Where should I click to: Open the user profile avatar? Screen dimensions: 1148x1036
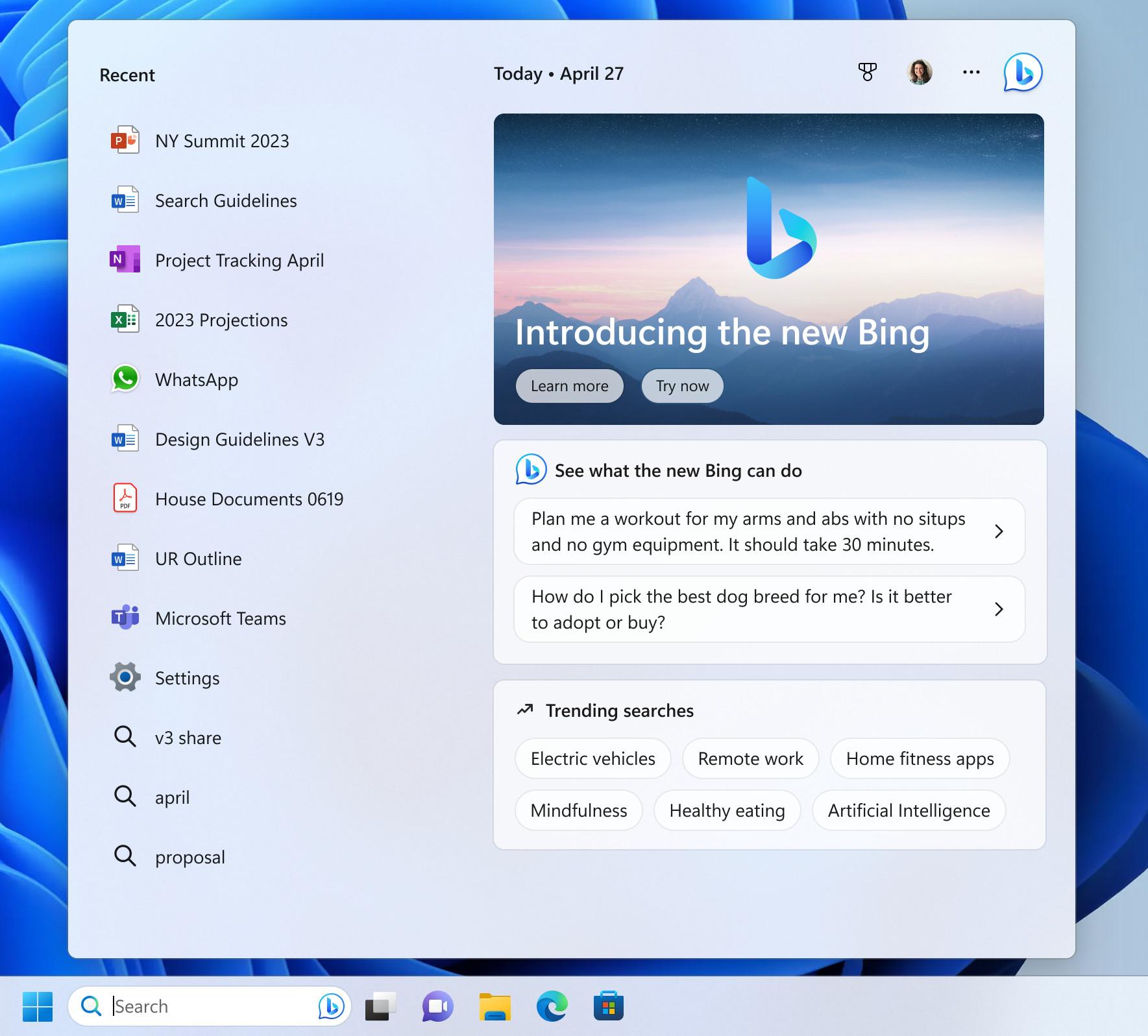919,72
